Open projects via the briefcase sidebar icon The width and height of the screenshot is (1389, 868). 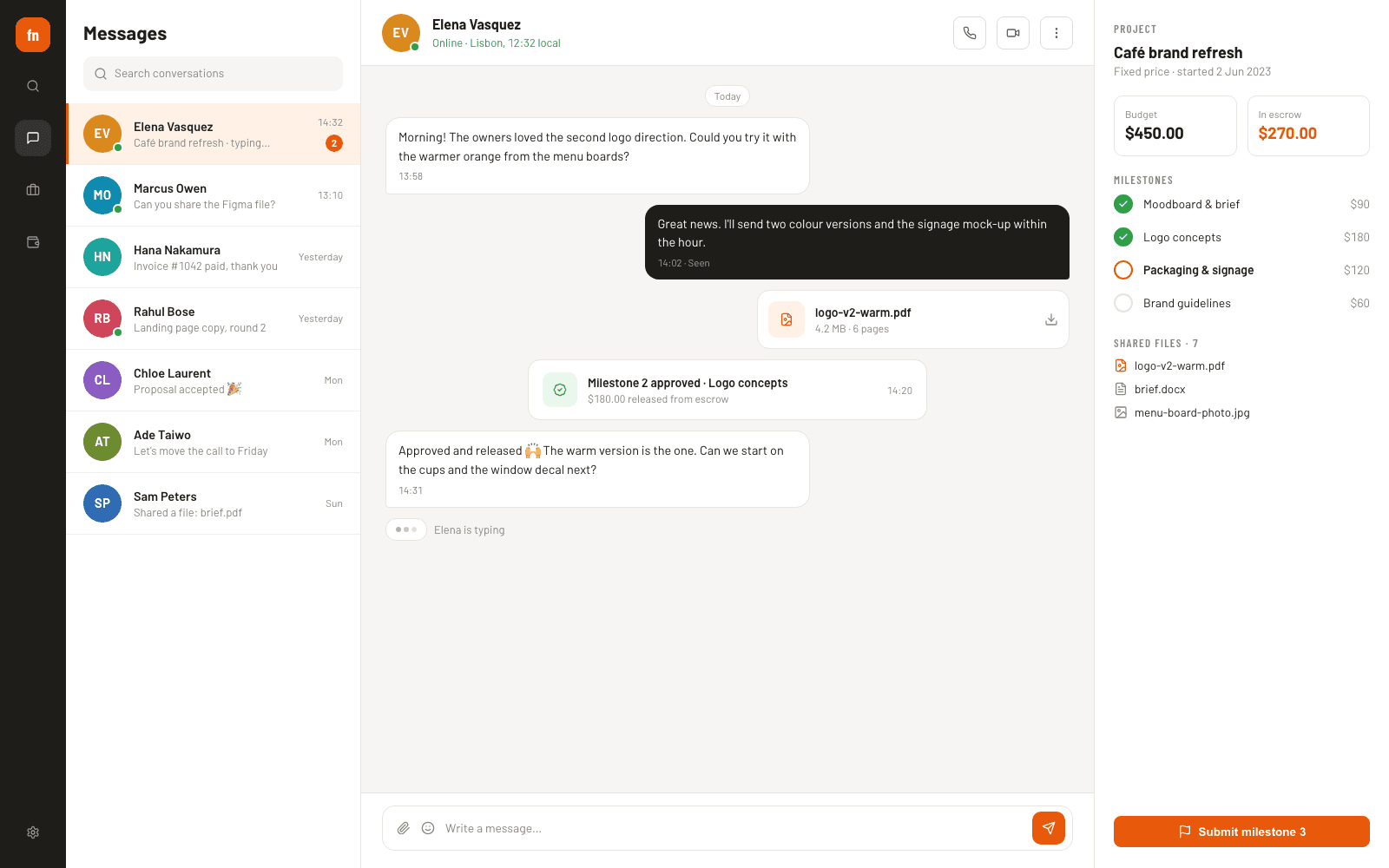33,190
